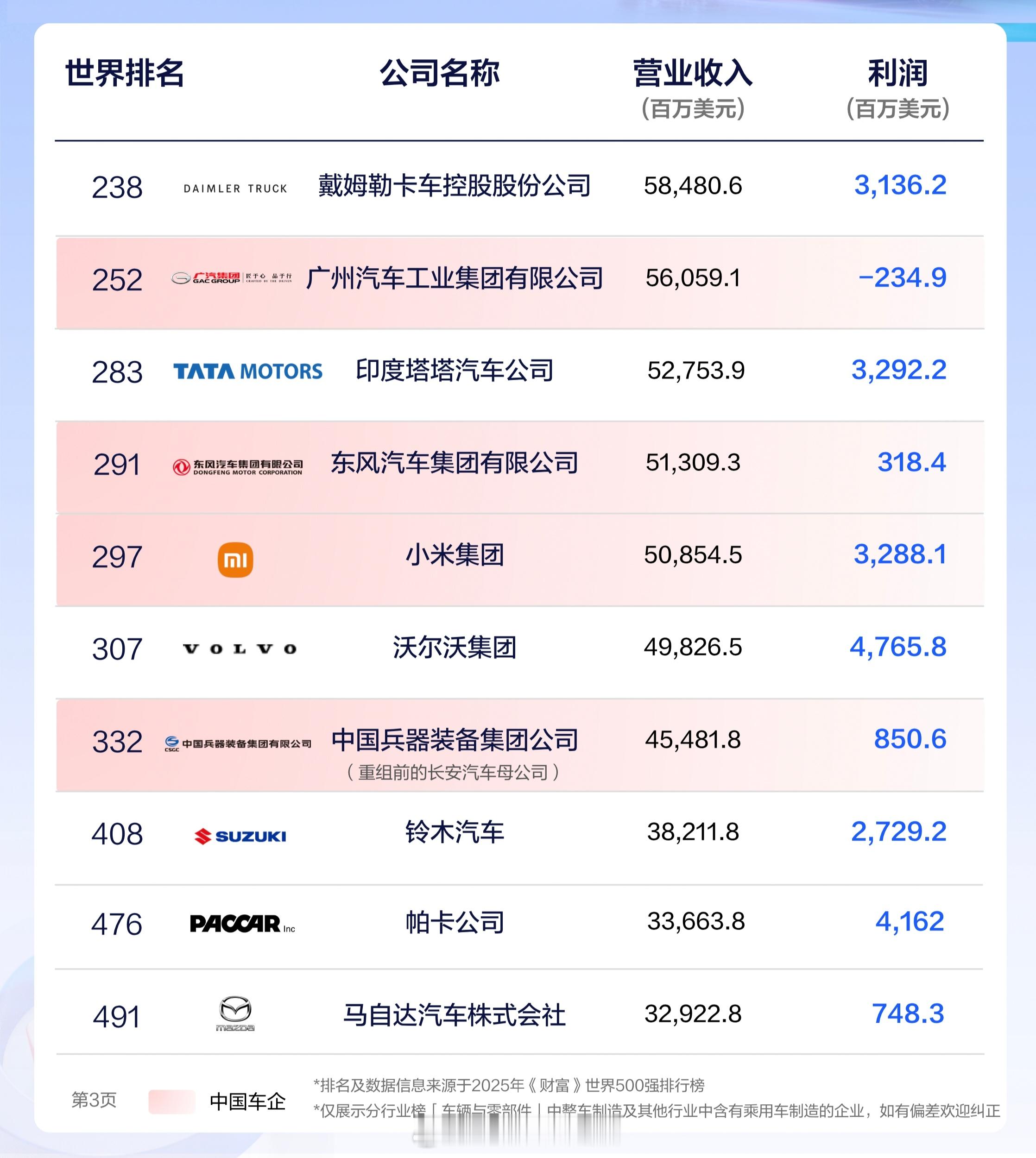Select the 利润 column header
1036x1158 pixels.
pos(897,73)
